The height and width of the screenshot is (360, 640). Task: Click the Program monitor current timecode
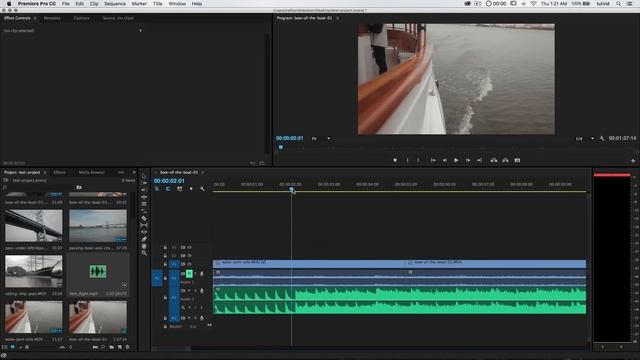tap(289, 138)
